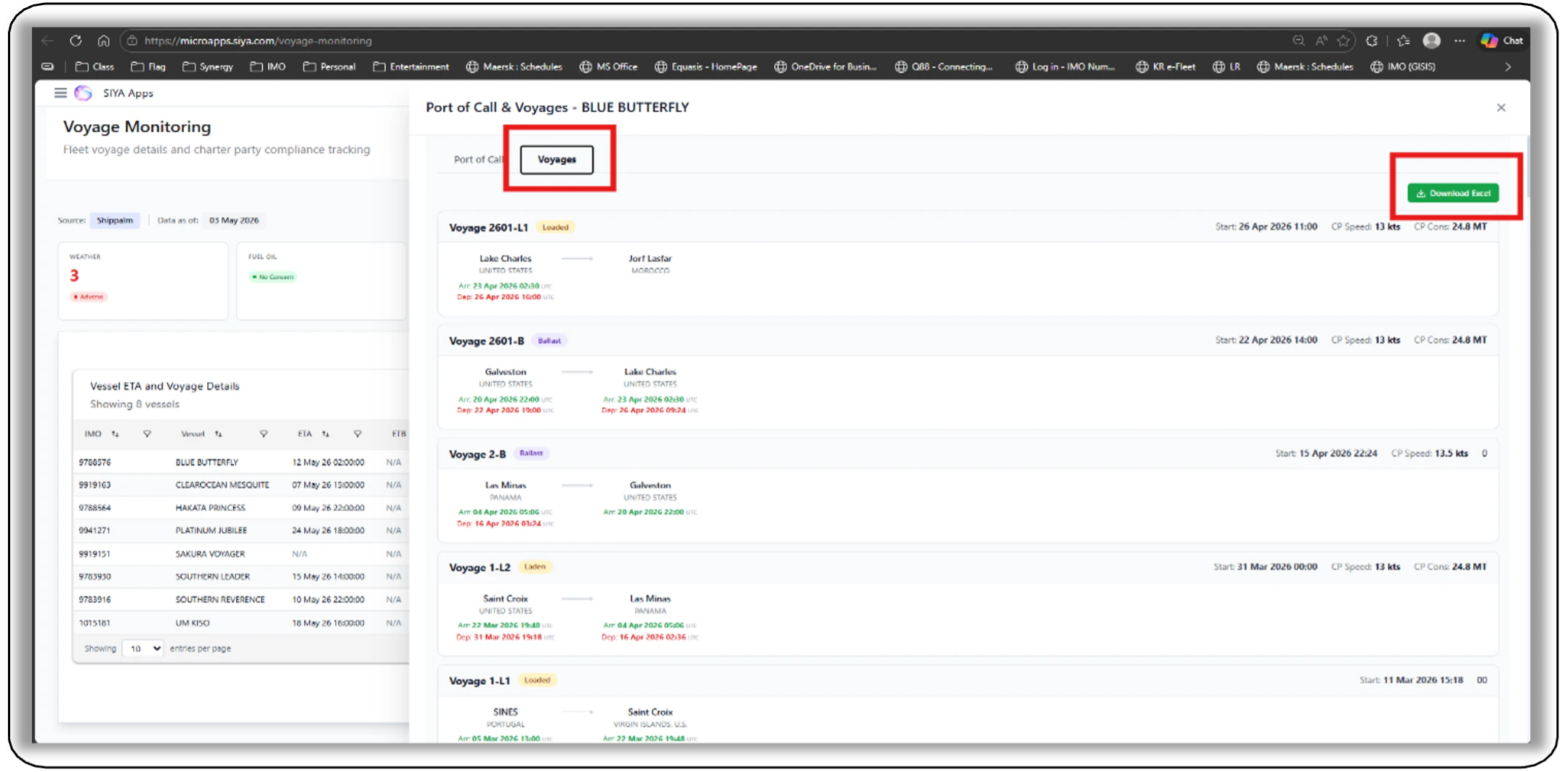This screenshot has width=1568, height=772.
Task: Open the browser home page
Action: tap(103, 41)
